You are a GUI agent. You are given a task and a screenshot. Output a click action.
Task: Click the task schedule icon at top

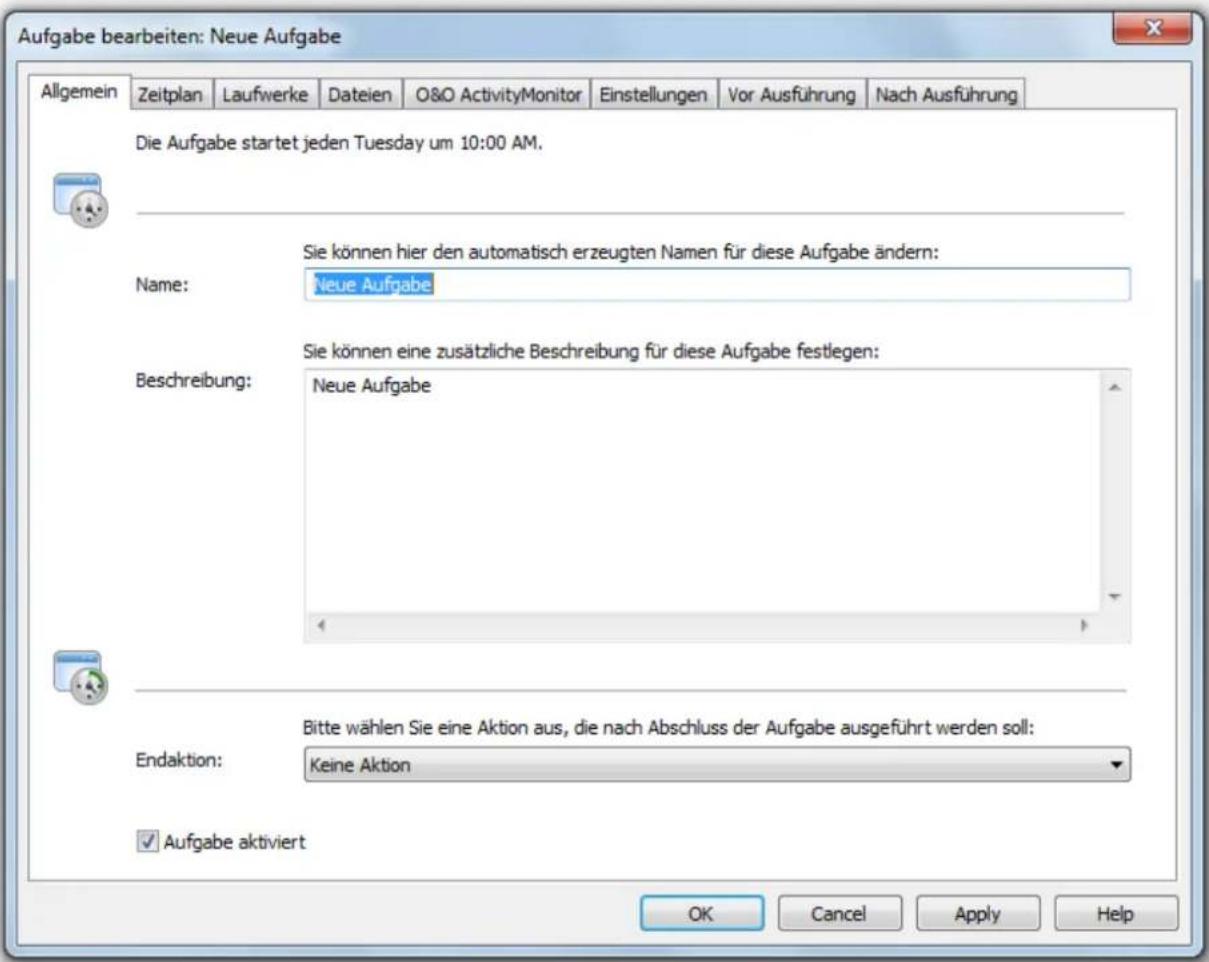[x=83, y=200]
